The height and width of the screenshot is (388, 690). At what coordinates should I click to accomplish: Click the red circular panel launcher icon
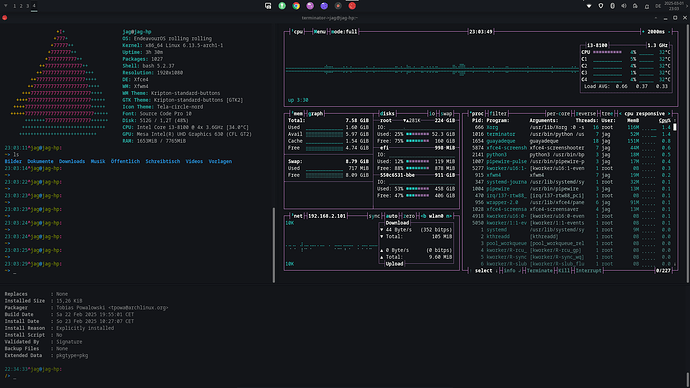pyautogui.click(x=352, y=6)
